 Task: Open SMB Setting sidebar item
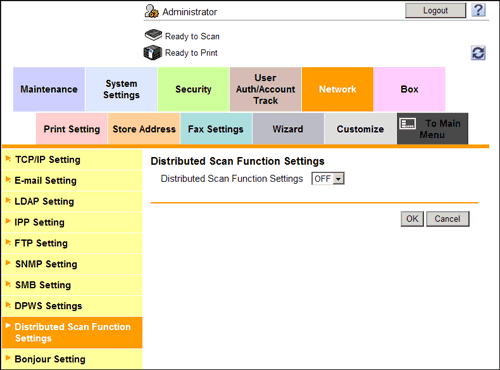point(72,285)
